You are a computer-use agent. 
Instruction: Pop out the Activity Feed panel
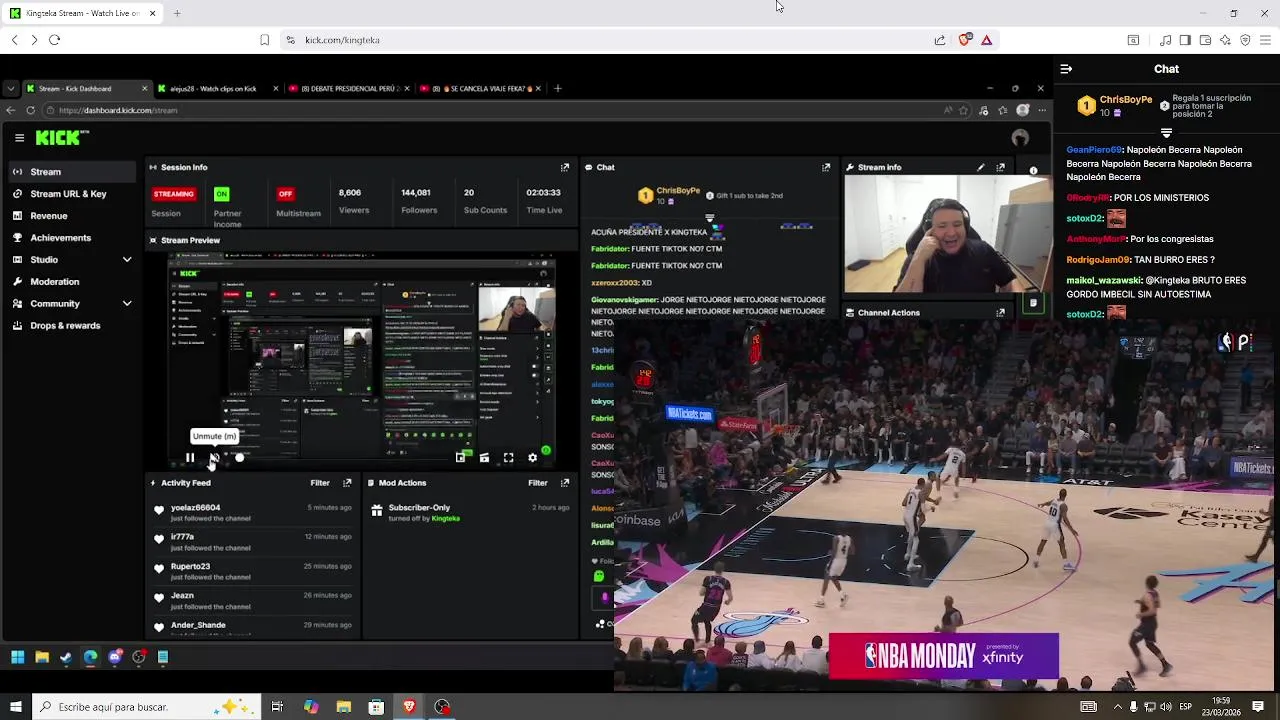(347, 483)
